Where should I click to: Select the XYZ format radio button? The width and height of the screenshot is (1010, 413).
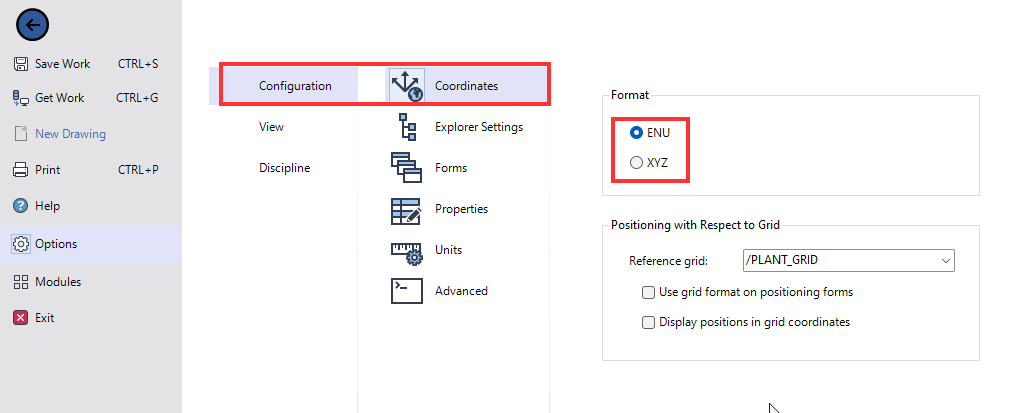click(636, 162)
